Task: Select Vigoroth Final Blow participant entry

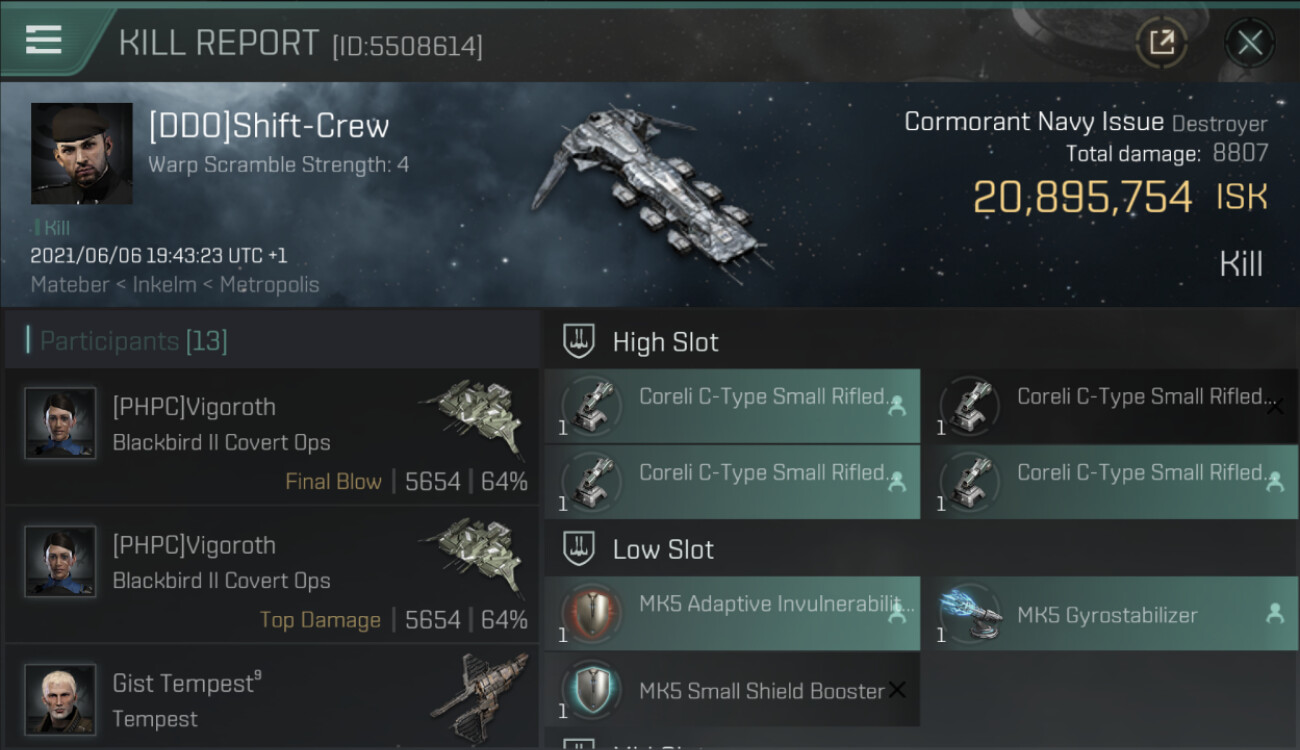Action: point(272,437)
